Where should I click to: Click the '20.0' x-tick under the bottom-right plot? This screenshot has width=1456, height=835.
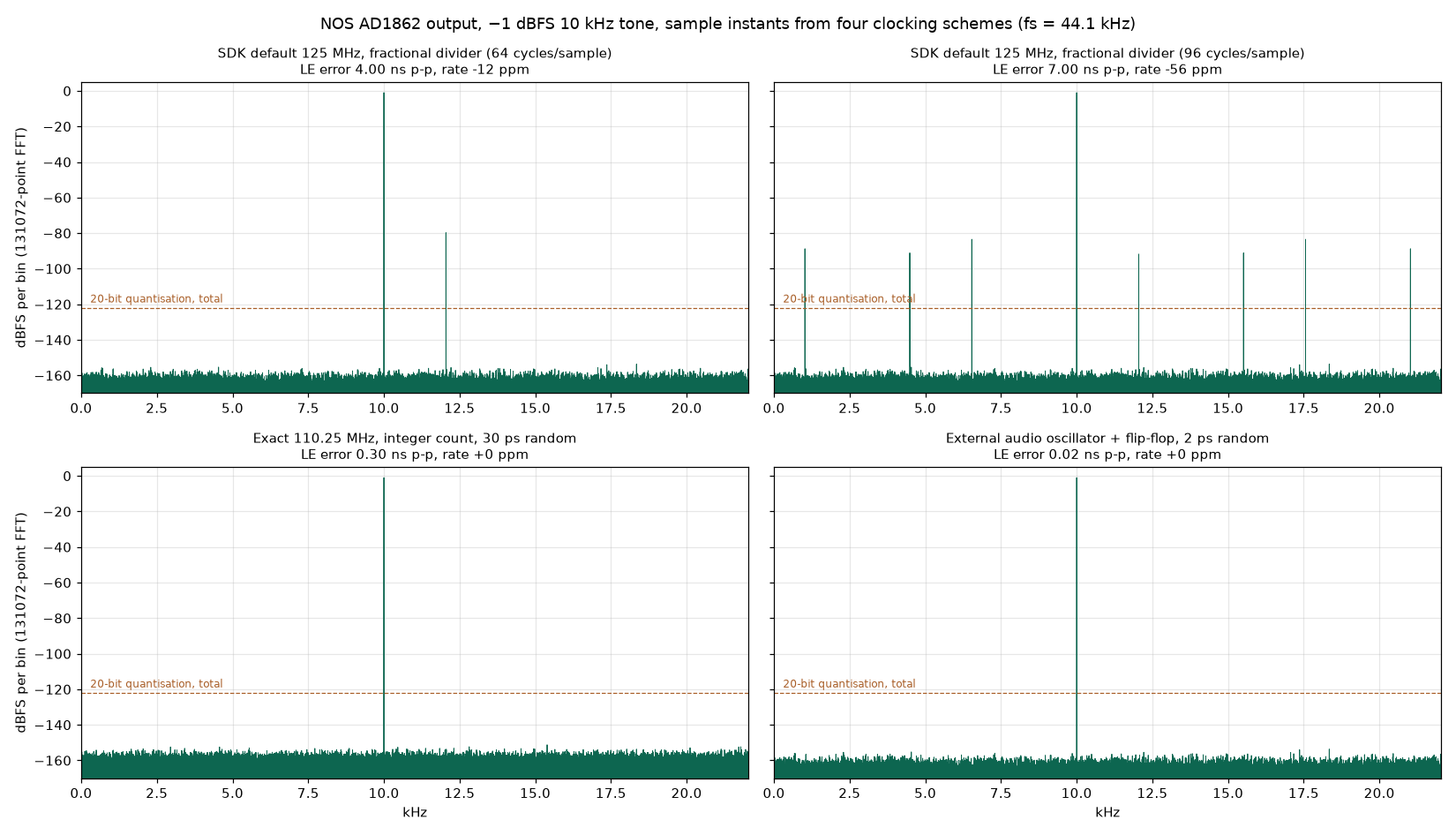point(1379,794)
